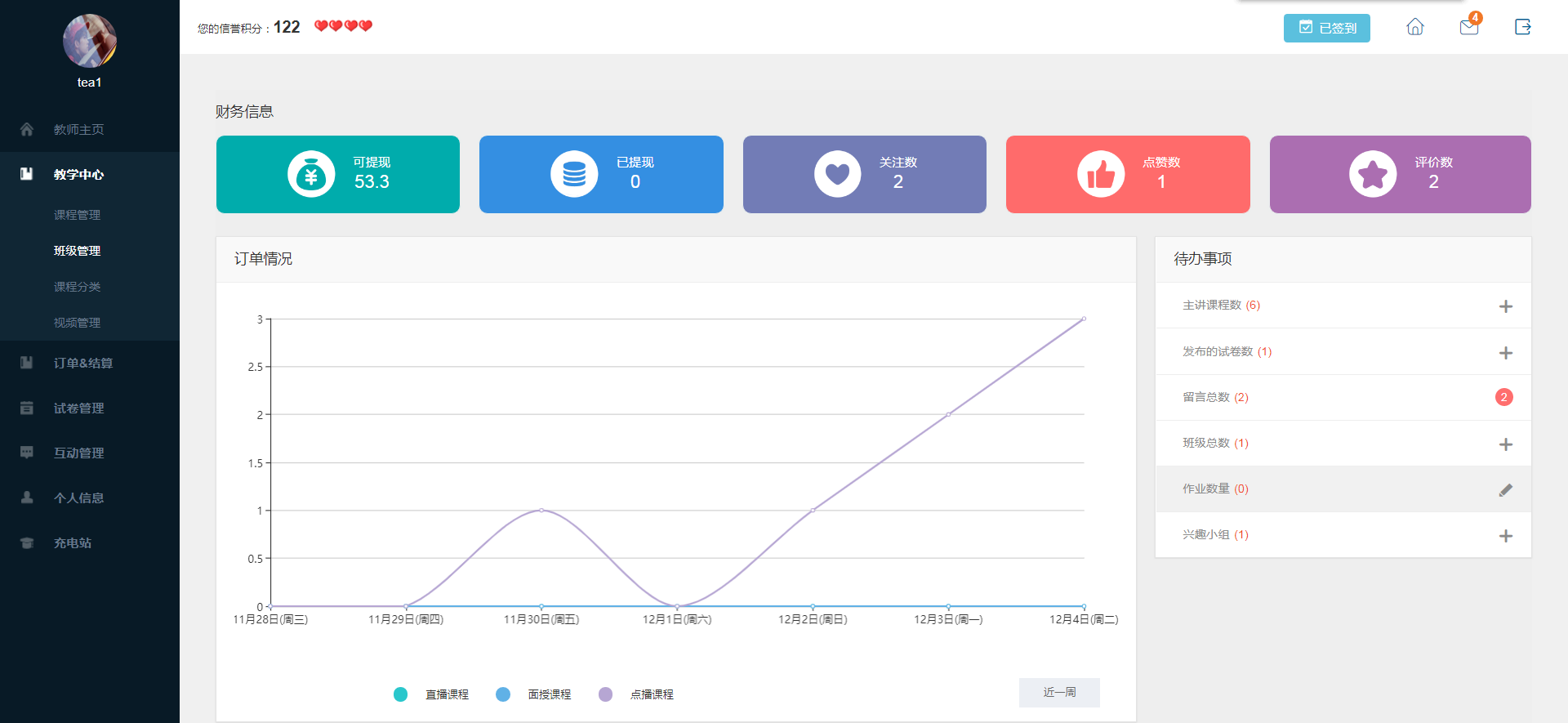Toggle 面授课程 series in chart legend
Image resolution: width=1568 pixels, height=723 pixels.
[533, 694]
